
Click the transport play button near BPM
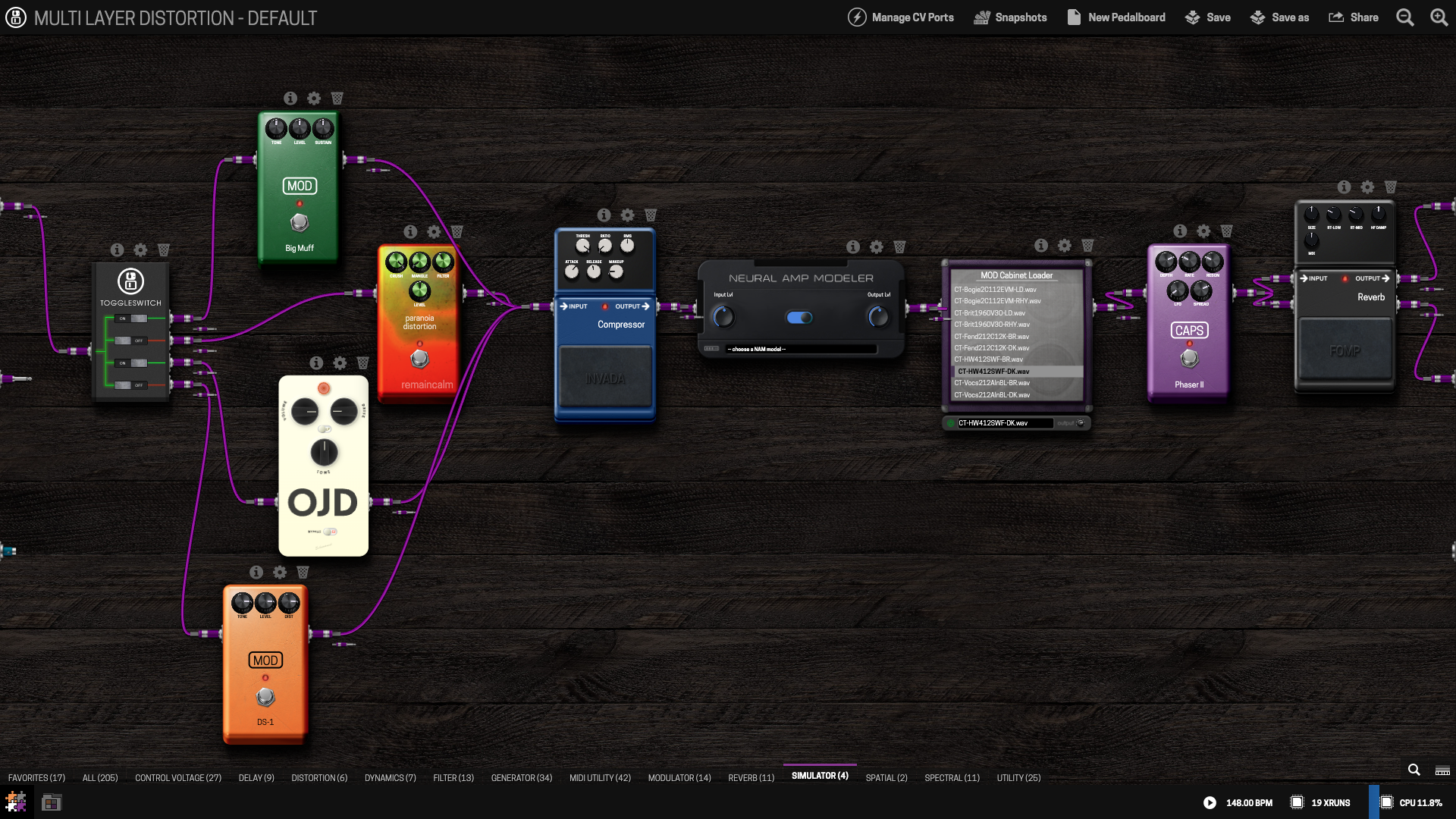pos(1210,802)
